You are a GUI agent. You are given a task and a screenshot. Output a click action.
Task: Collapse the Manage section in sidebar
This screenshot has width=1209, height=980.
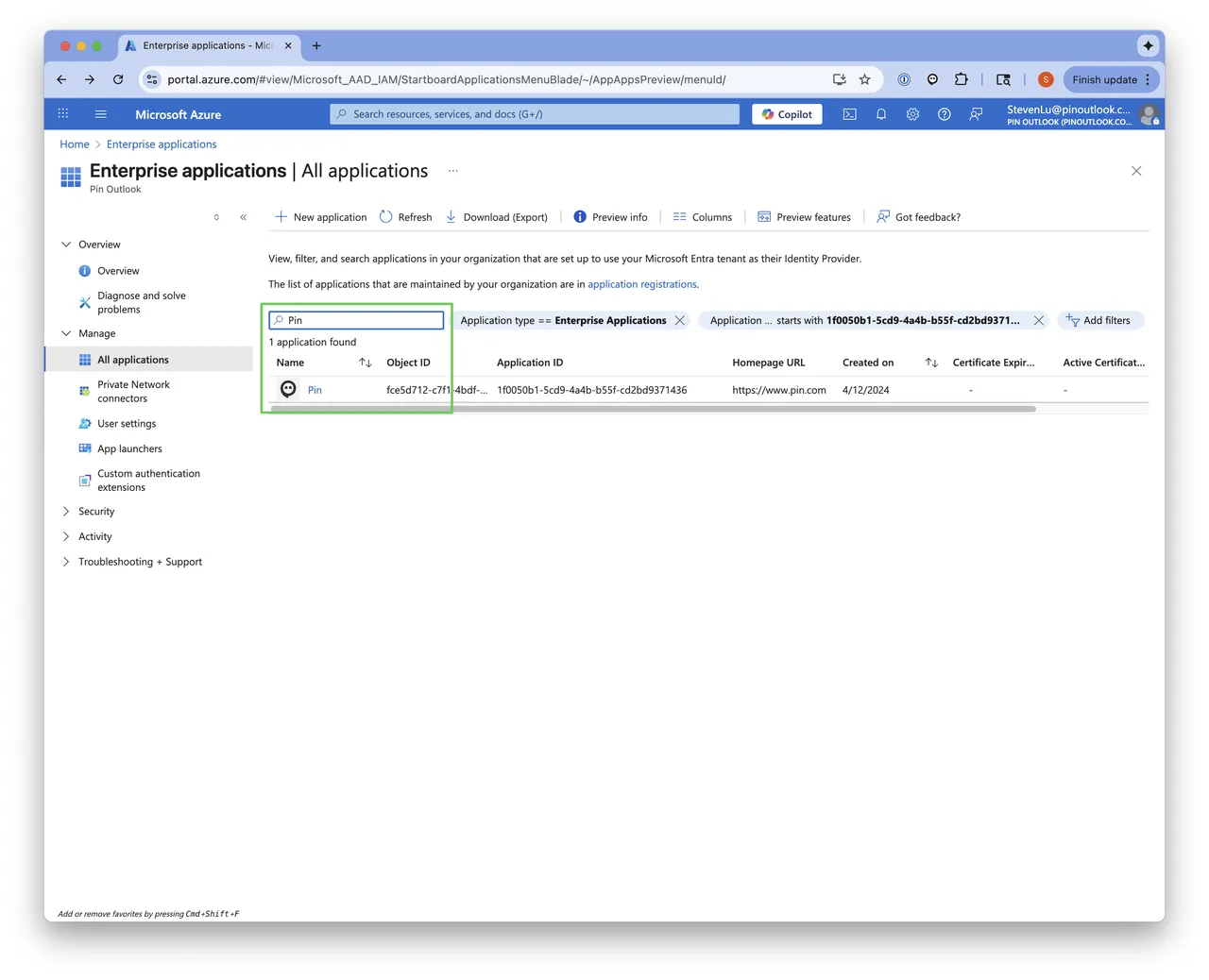[66, 333]
